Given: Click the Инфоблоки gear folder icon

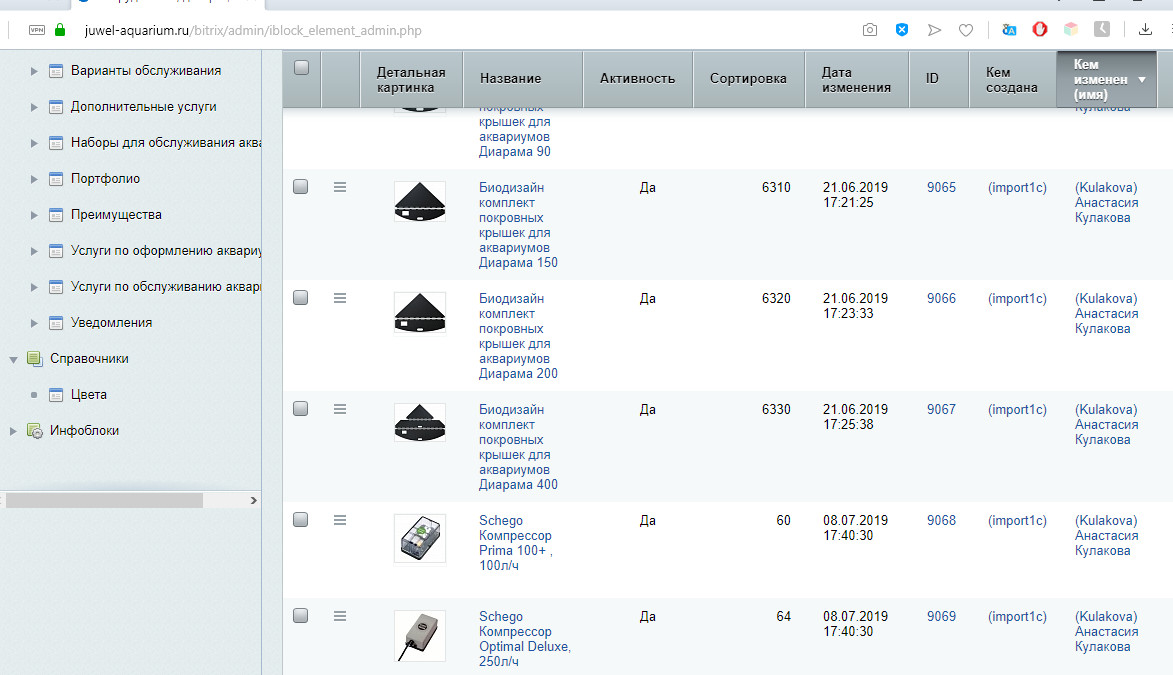Looking at the screenshot, I should 34,430.
